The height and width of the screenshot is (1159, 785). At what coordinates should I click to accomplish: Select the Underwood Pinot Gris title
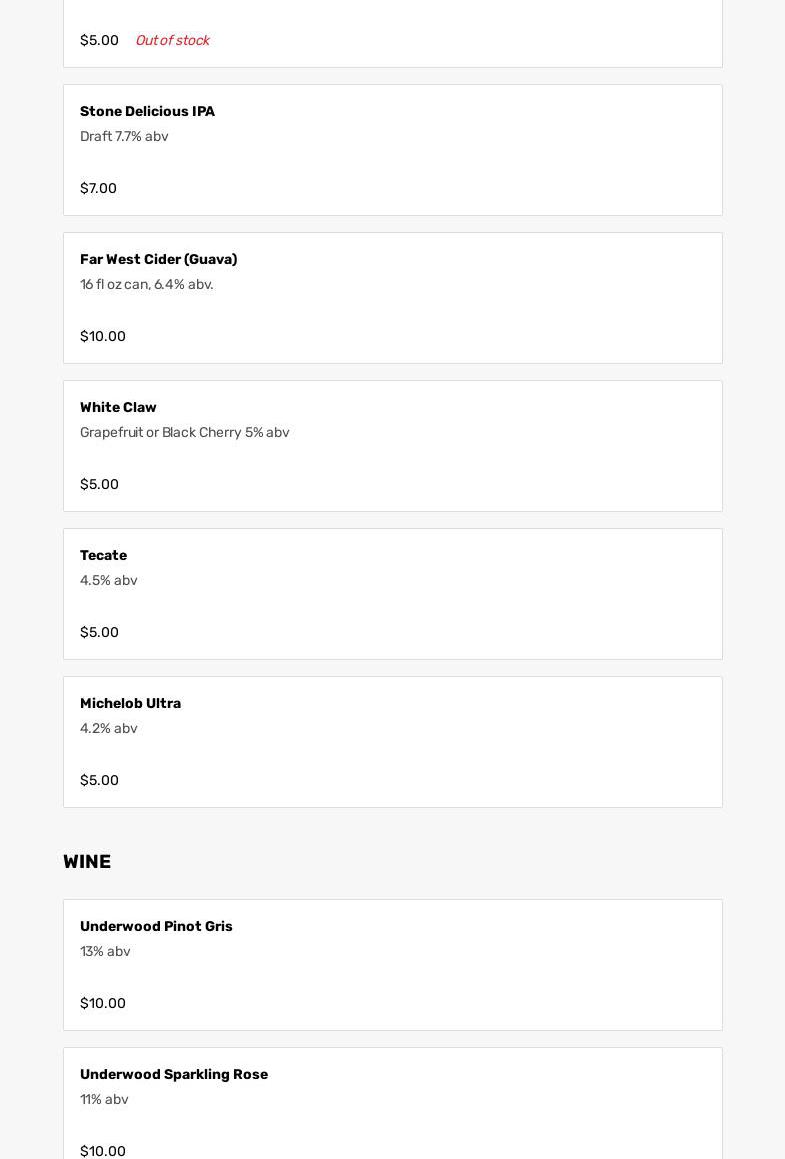point(156,926)
